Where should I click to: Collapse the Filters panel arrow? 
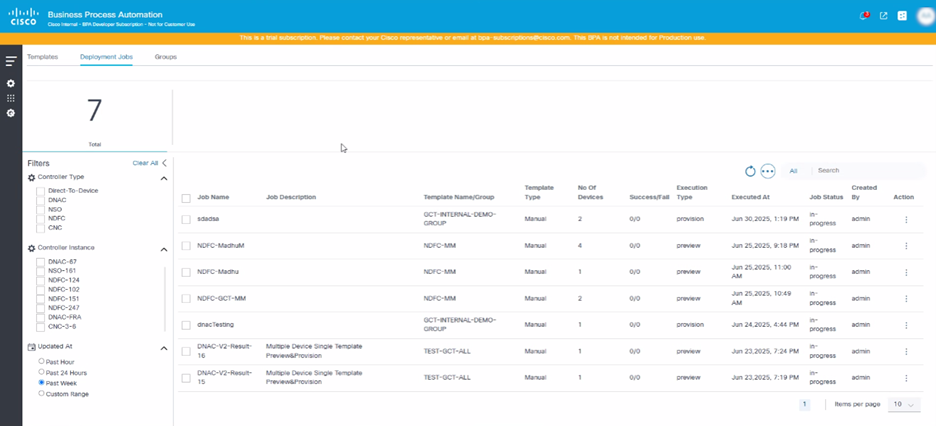pos(164,163)
